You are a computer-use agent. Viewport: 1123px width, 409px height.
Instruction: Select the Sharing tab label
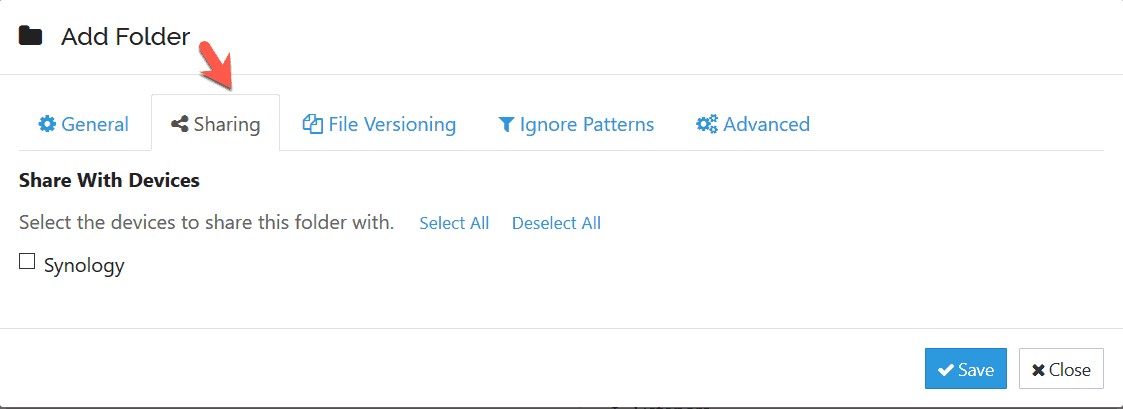coord(227,125)
